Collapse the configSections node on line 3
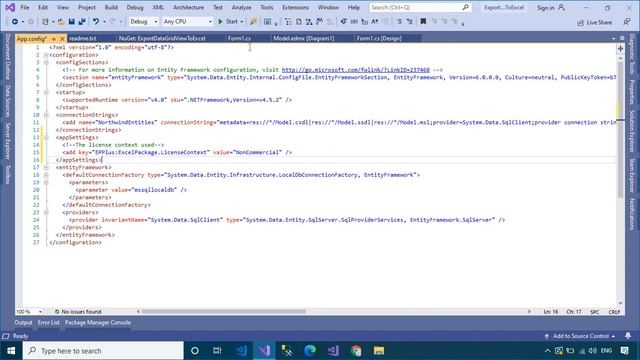Image resolution: width=640 pixels, height=360 pixels. (x=46, y=62)
